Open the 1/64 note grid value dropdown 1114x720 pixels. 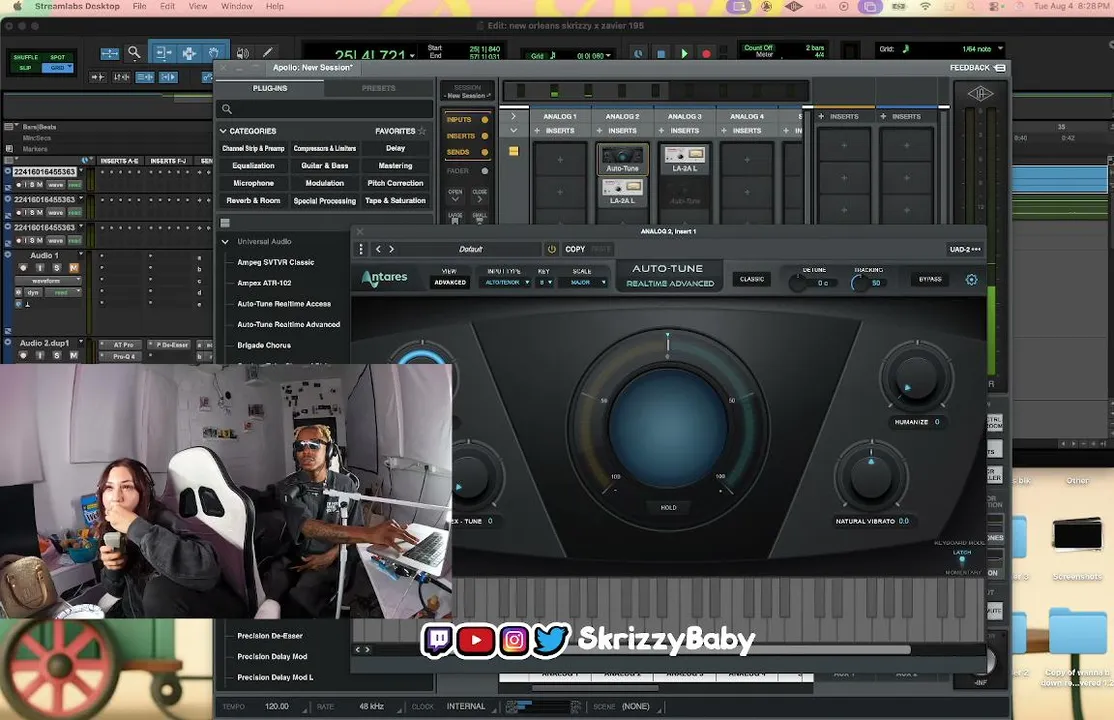(x=1000, y=49)
